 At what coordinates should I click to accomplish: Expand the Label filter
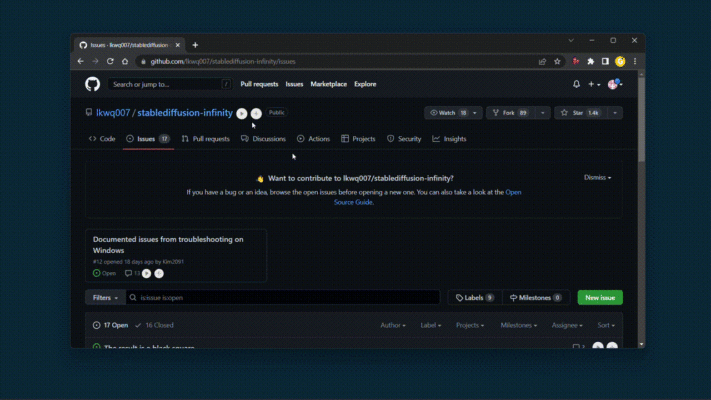coord(430,325)
